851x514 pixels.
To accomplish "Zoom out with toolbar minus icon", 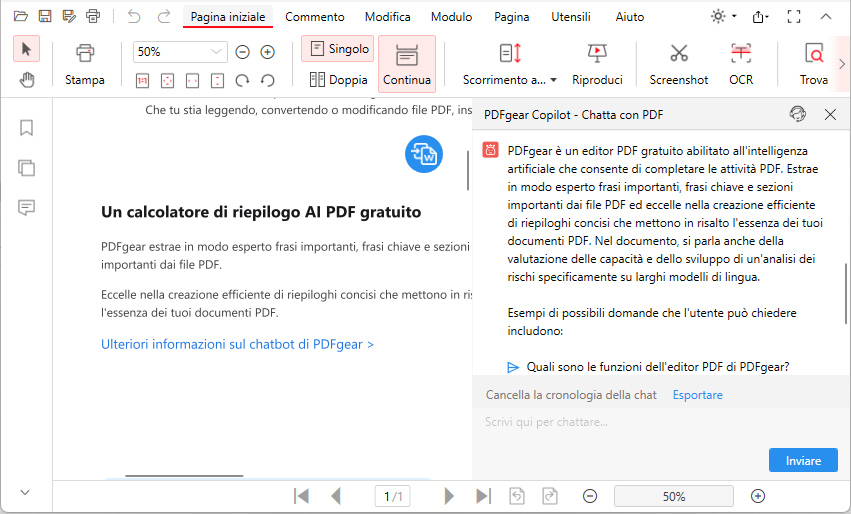I will coord(242,52).
